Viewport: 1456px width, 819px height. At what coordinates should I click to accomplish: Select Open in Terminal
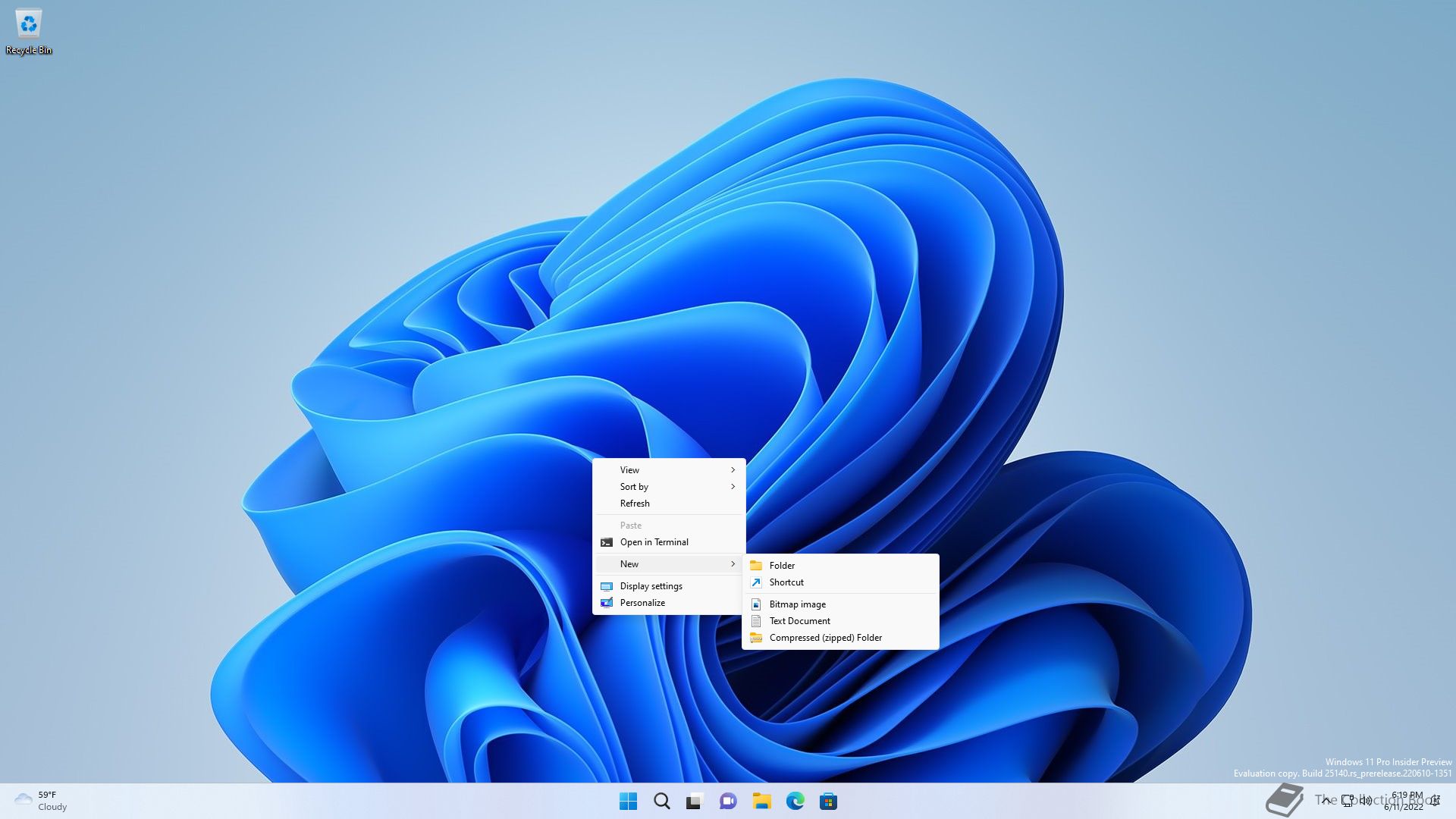point(669,542)
